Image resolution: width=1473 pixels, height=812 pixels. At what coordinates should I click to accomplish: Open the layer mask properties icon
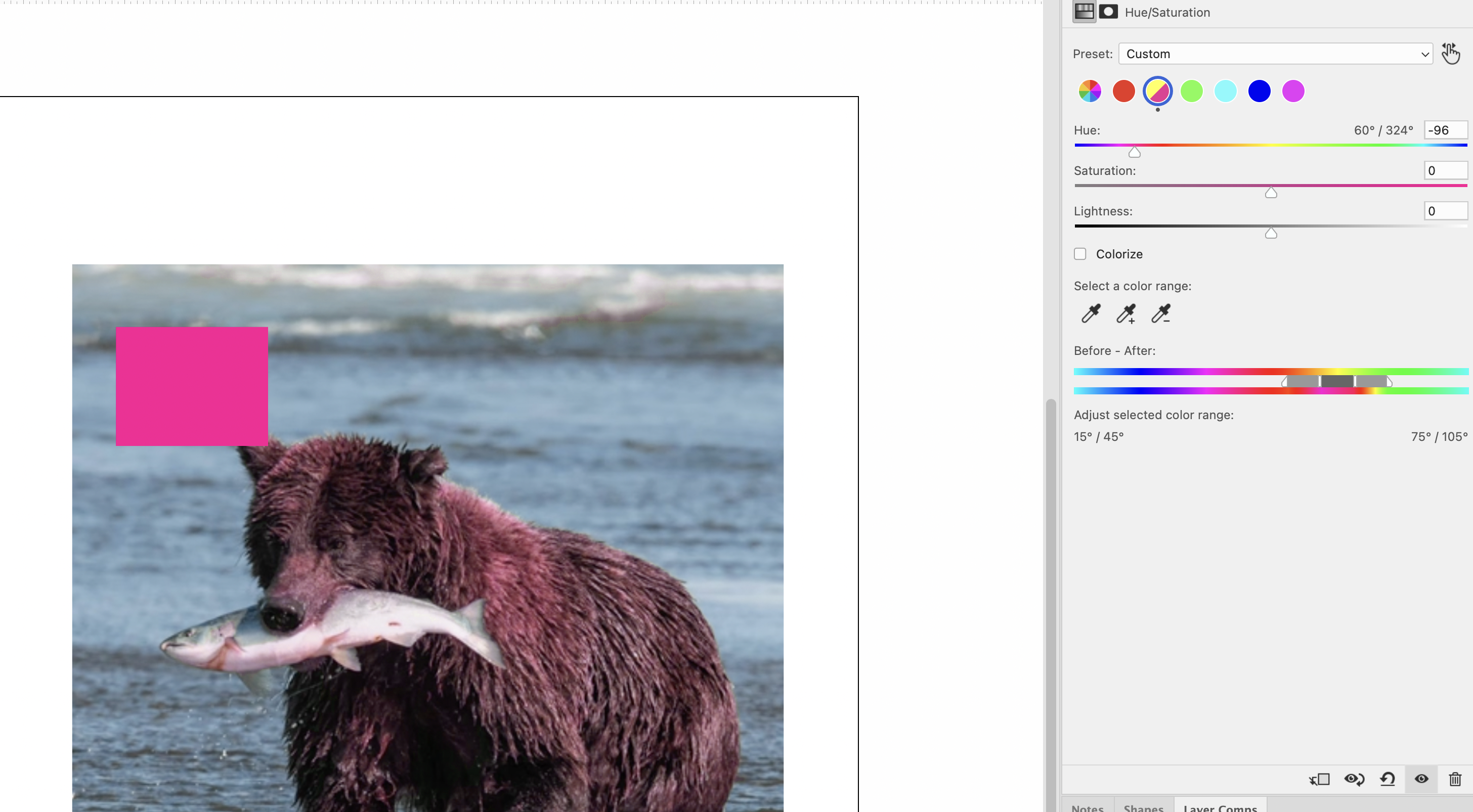pos(1108,12)
